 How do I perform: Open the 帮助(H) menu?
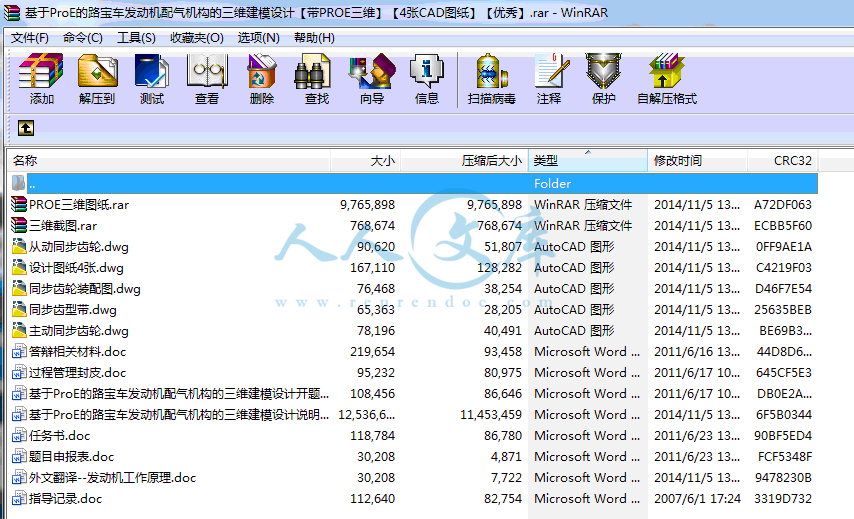(x=314, y=38)
